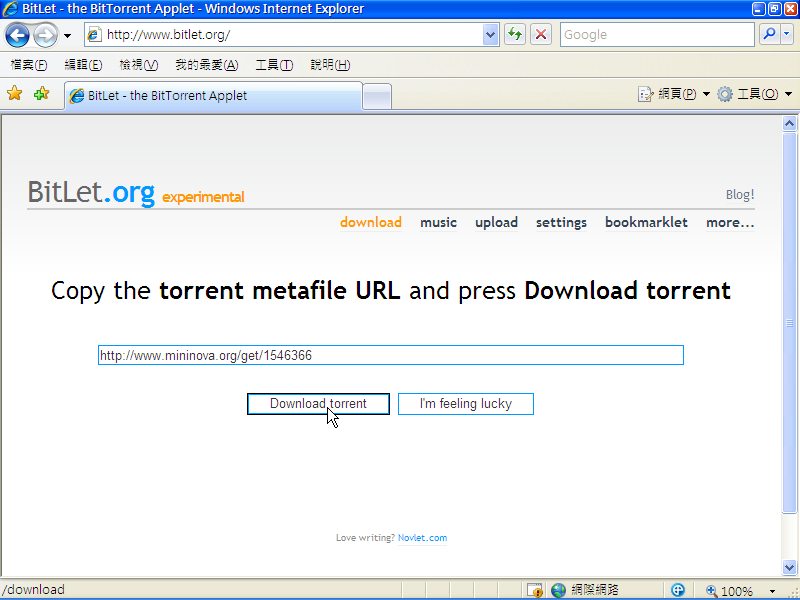The image size is (800, 600).
Task: Open the 網頁(P) page toolbar menu
Action: [667, 94]
